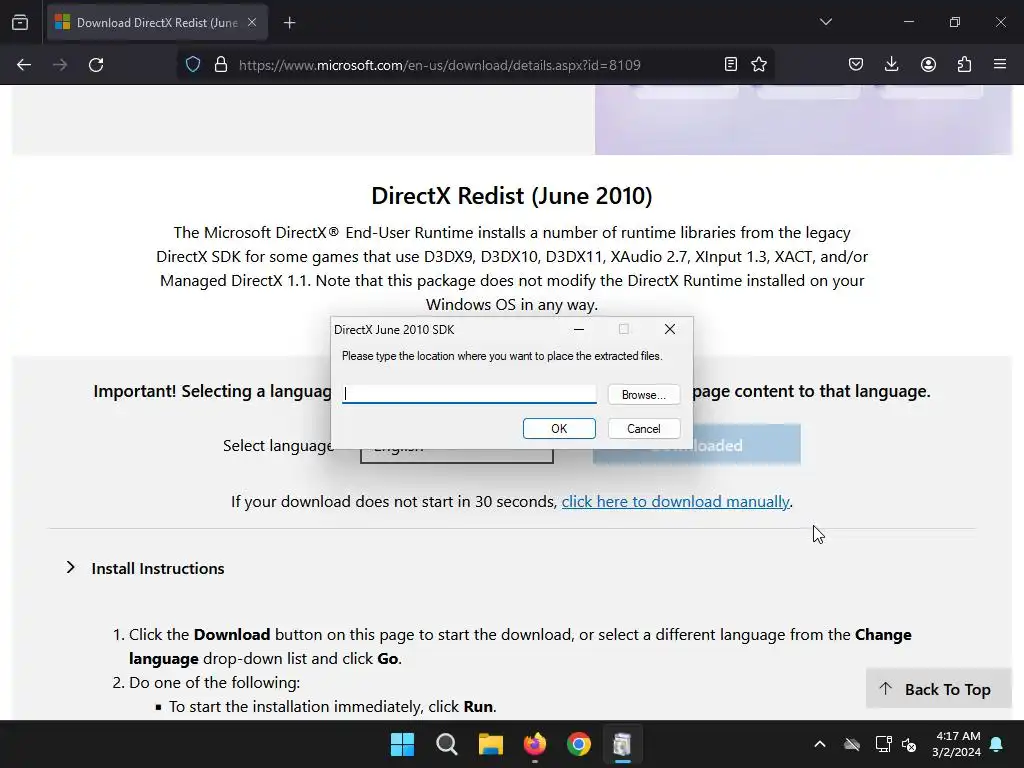Click the OneDrive cloud tray icon
Viewport: 1024px width, 768px height.
[852, 744]
